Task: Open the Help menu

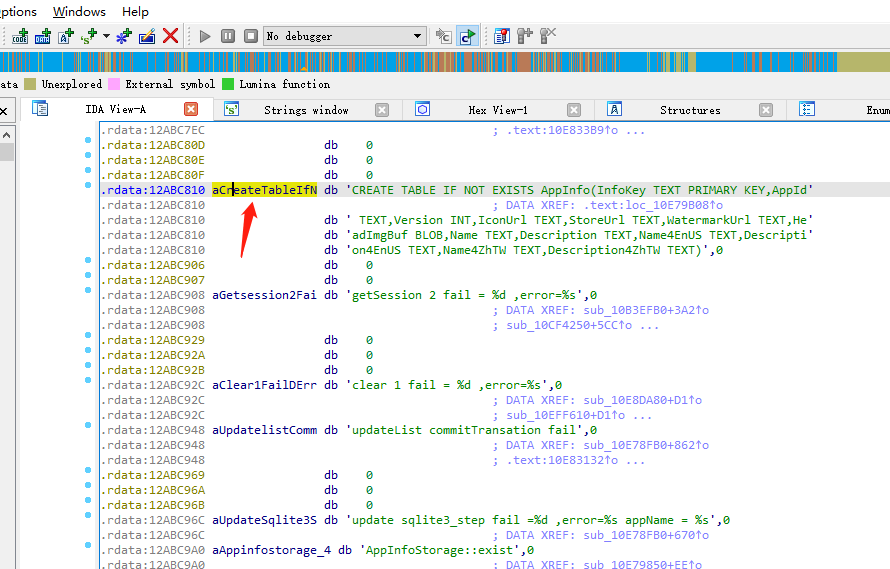Action: (x=135, y=11)
